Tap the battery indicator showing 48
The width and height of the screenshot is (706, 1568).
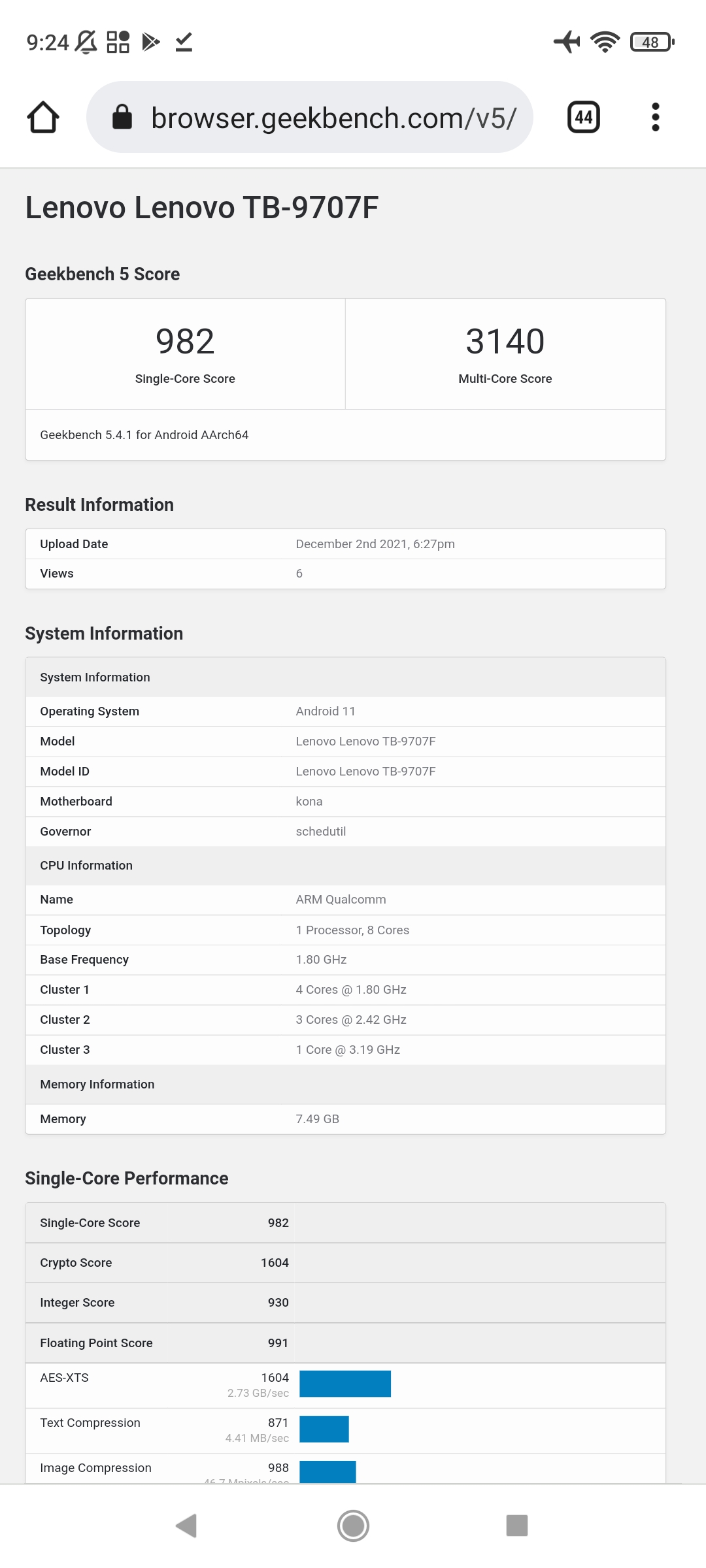click(x=651, y=42)
